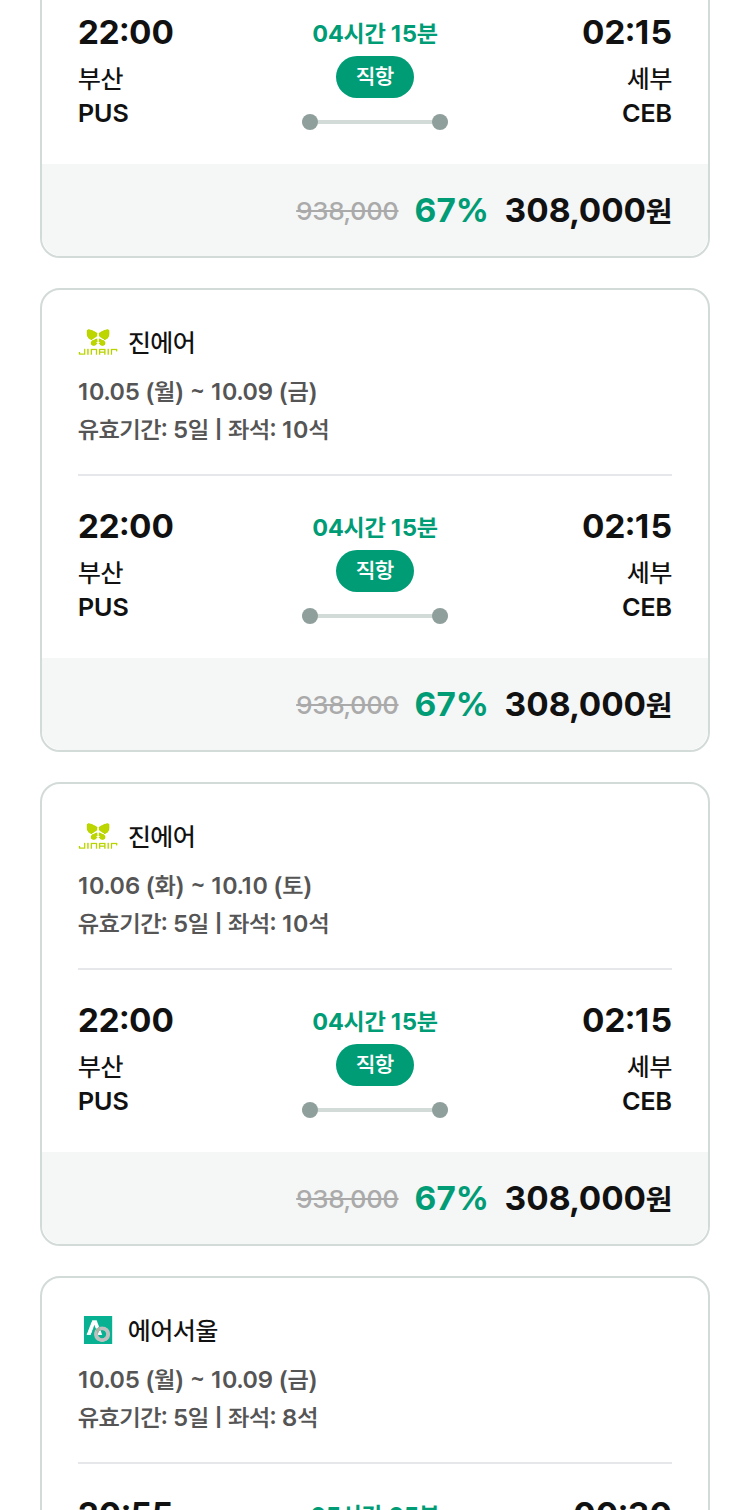Tap the 직항 badge on the topmost flight card

(x=375, y=77)
